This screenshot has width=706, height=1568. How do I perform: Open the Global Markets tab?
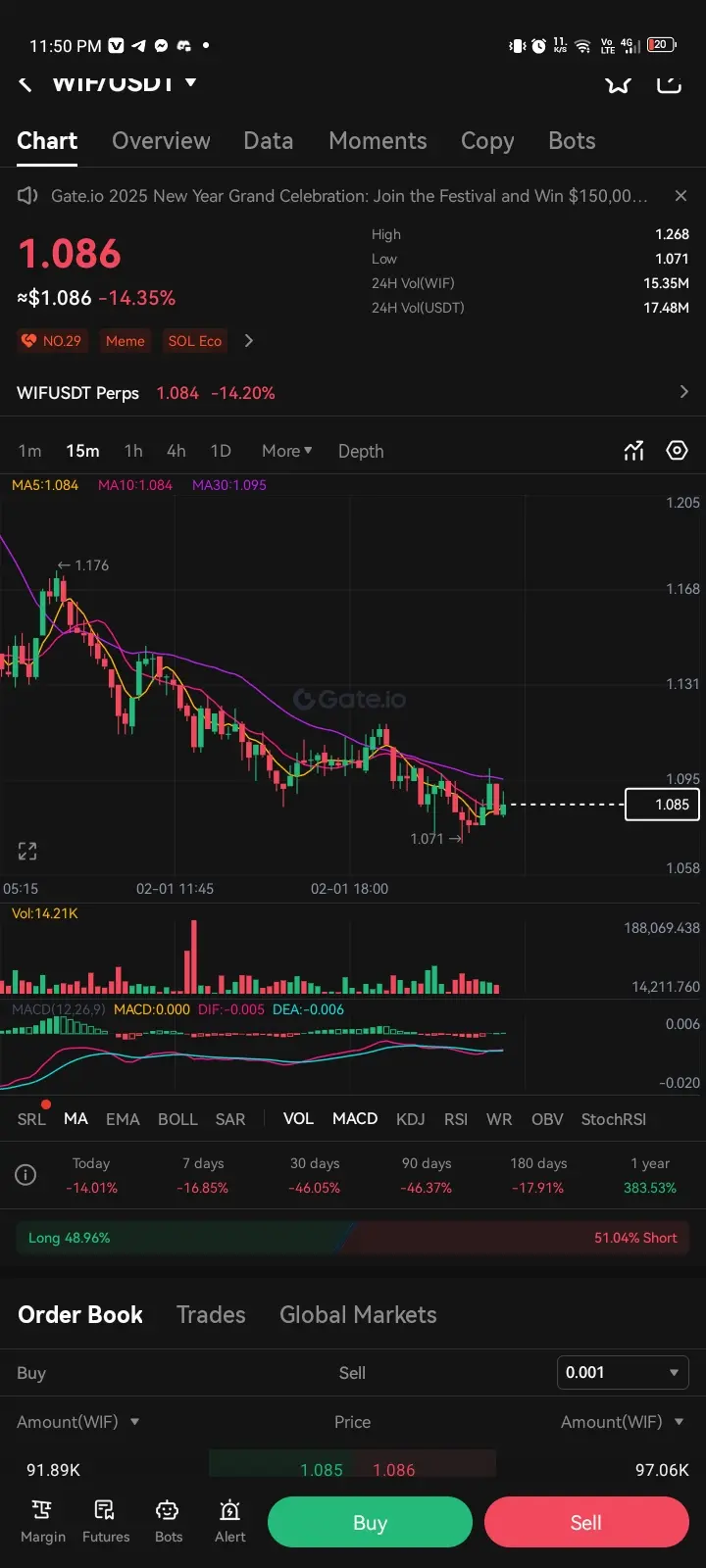pyautogui.click(x=358, y=1315)
